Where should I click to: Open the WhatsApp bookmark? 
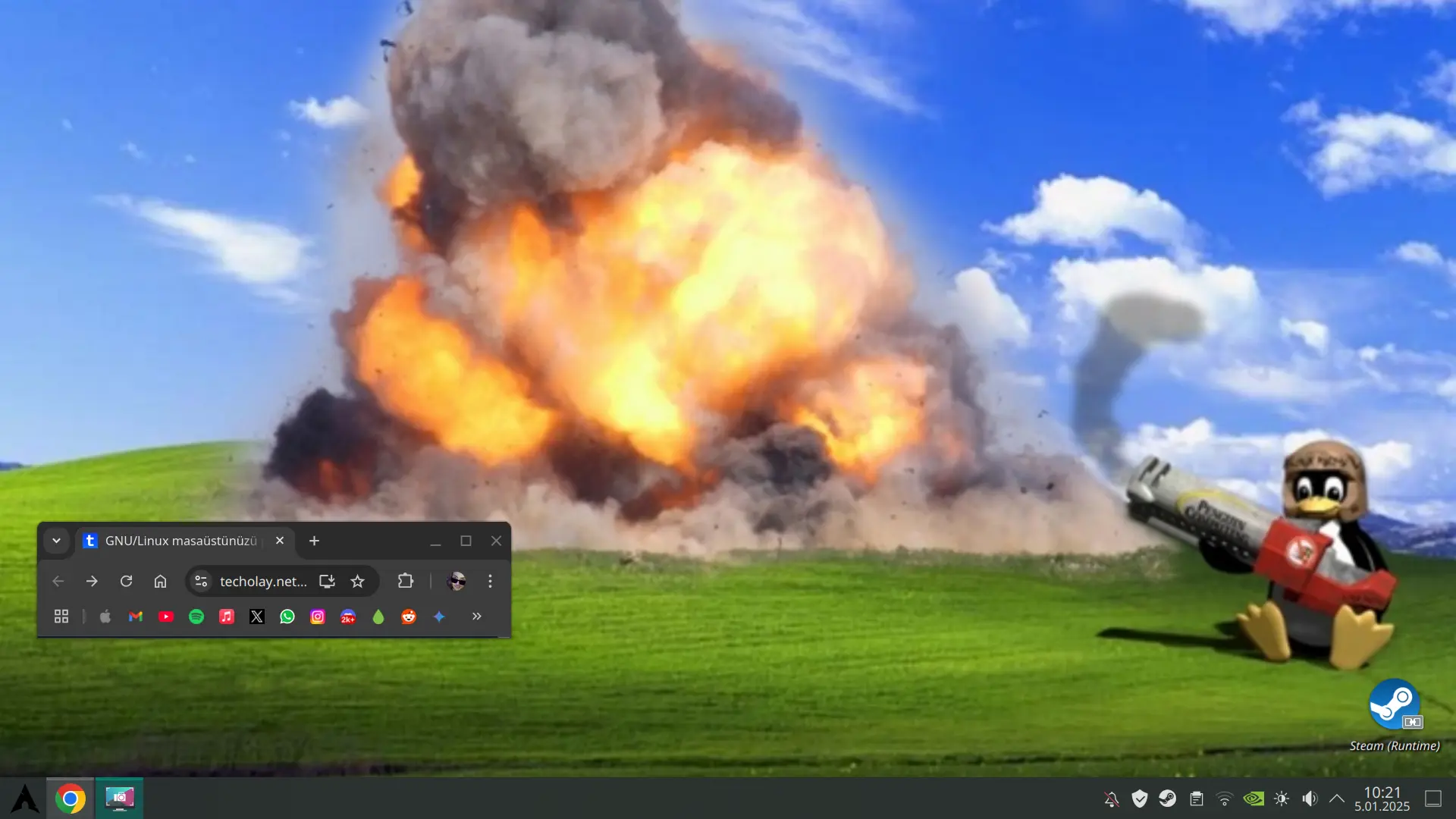click(x=287, y=617)
